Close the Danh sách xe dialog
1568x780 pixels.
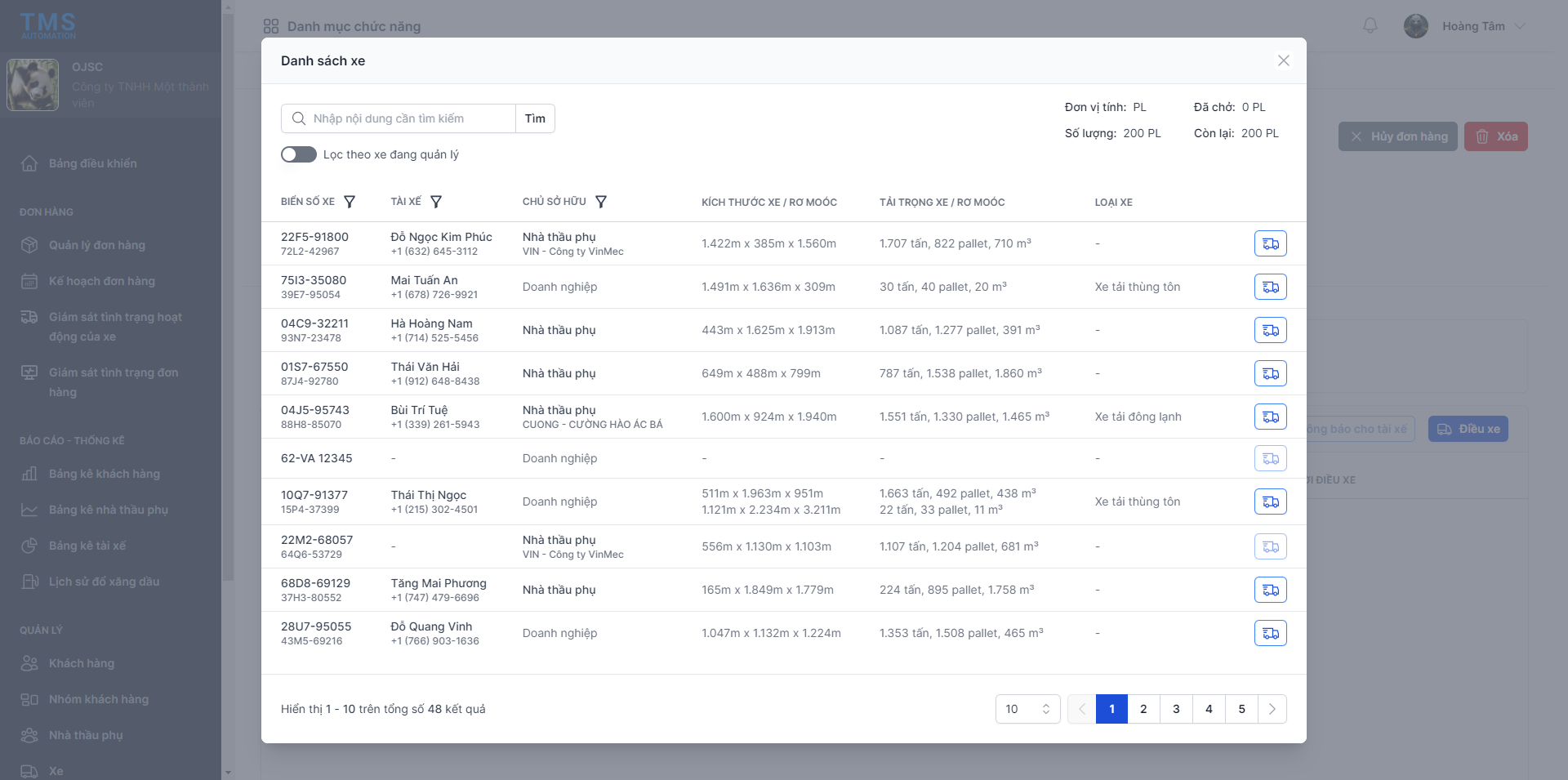coord(1283,60)
